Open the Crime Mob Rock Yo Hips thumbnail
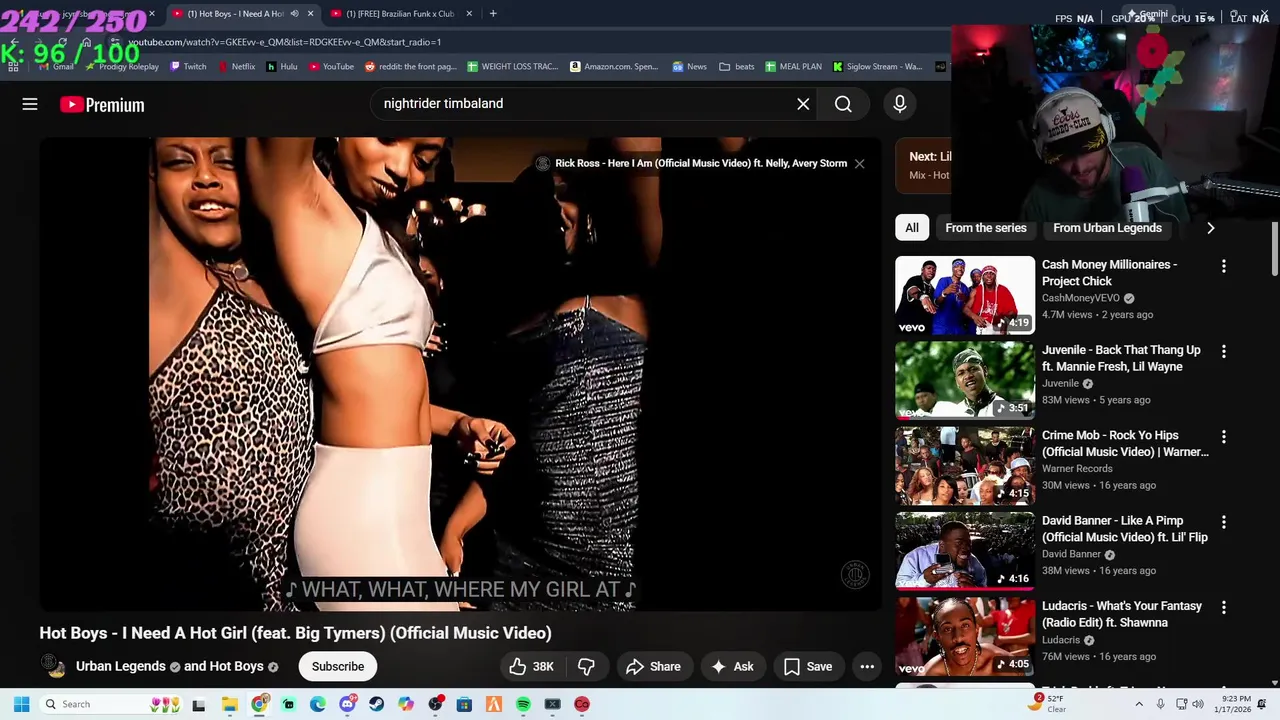 [965, 466]
